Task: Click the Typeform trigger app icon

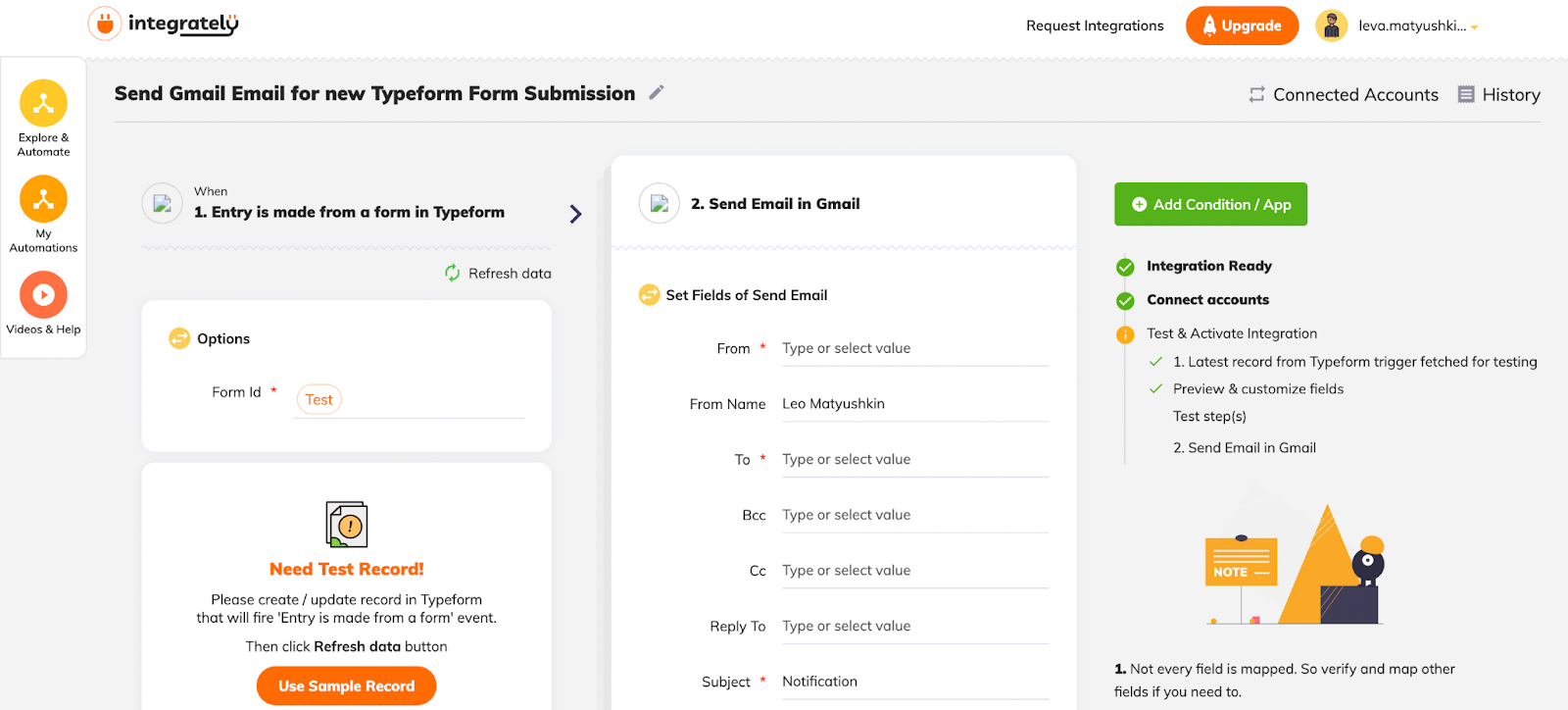Action: click(x=163, y=204)
